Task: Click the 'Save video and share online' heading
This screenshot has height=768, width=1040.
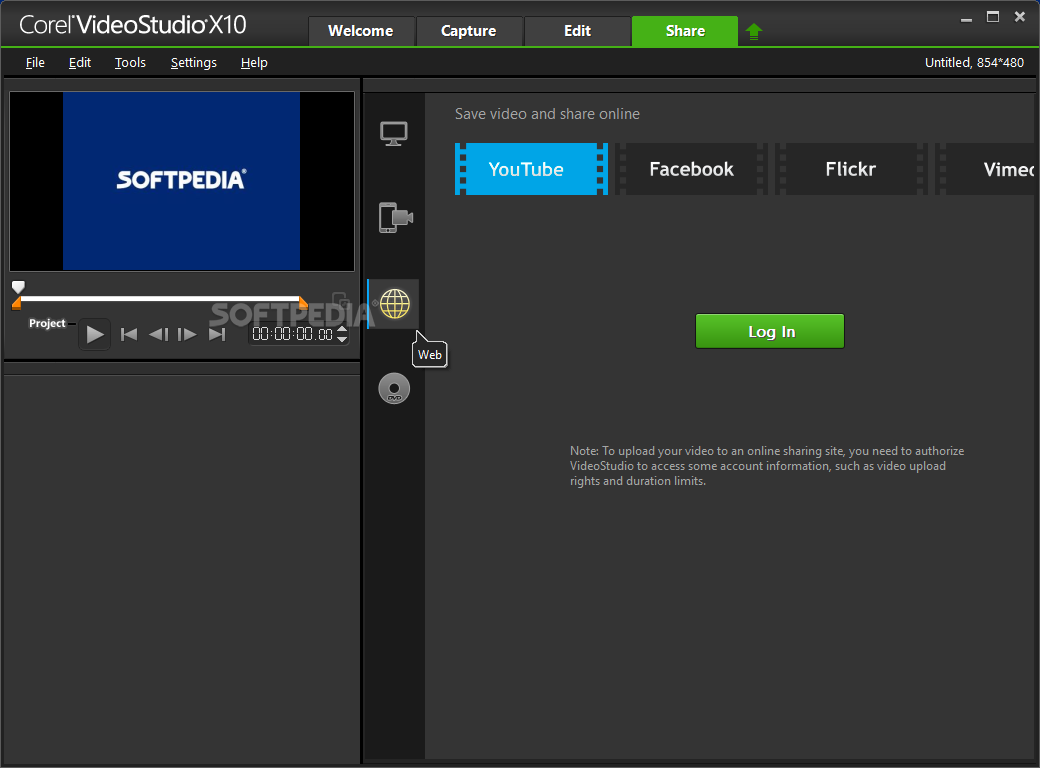Action: coord(547,114)
